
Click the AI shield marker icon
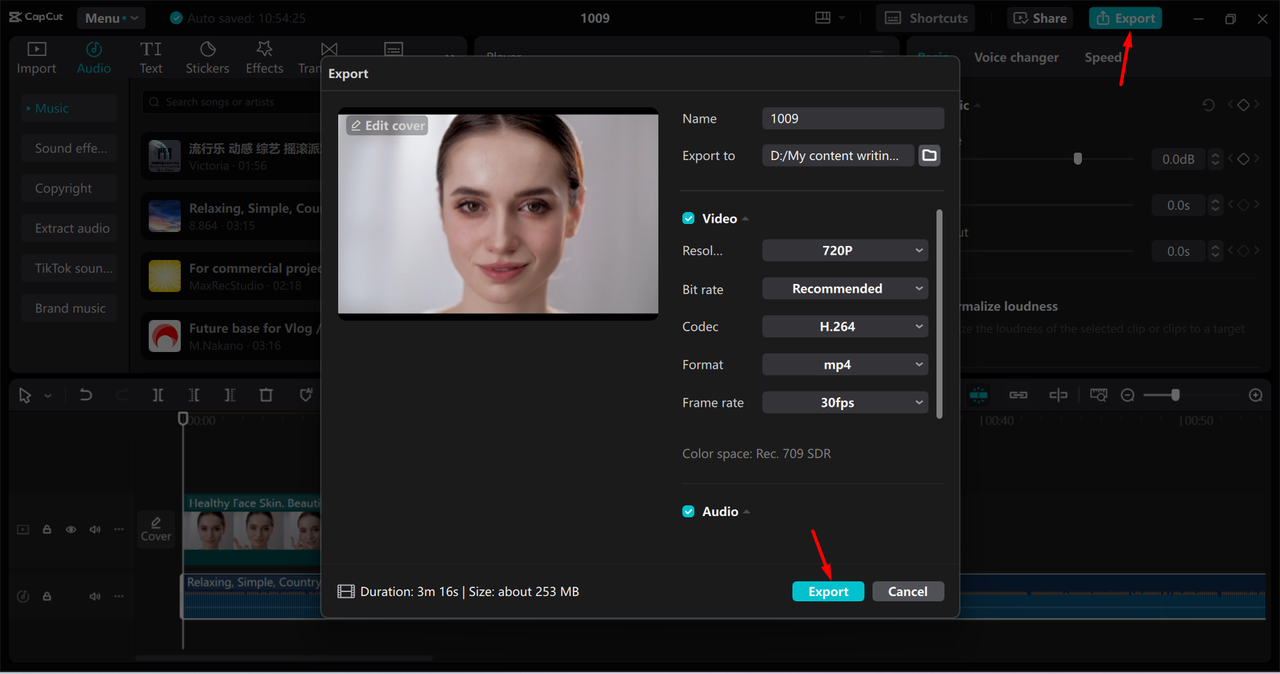click(306, 395)
